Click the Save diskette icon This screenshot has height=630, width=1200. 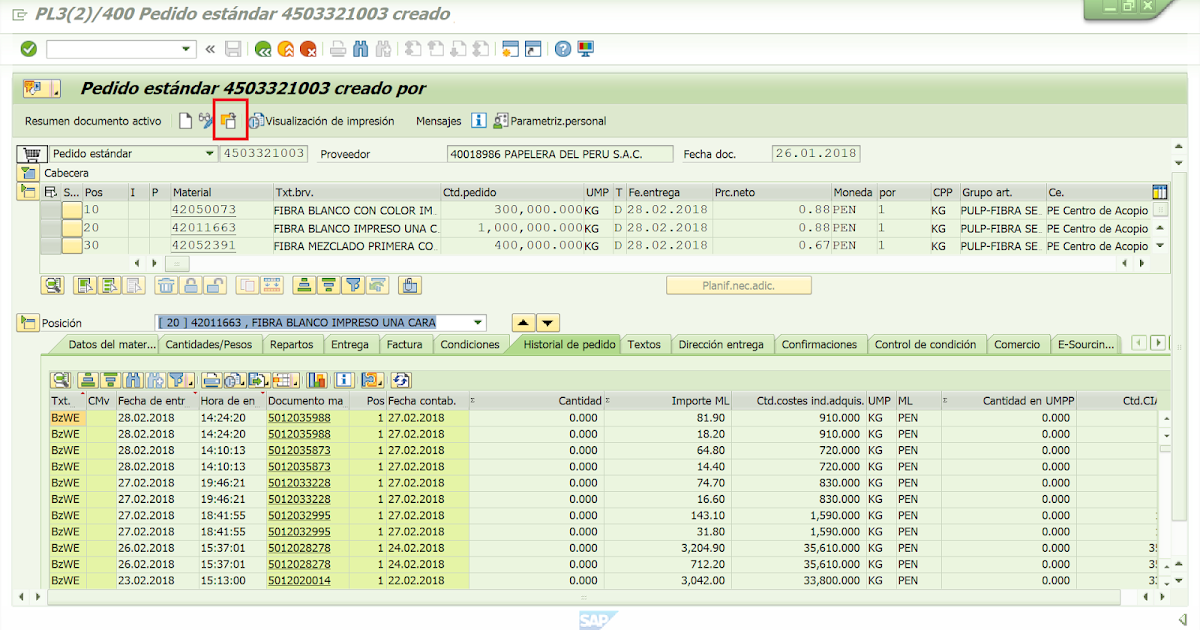coord(233,48)
